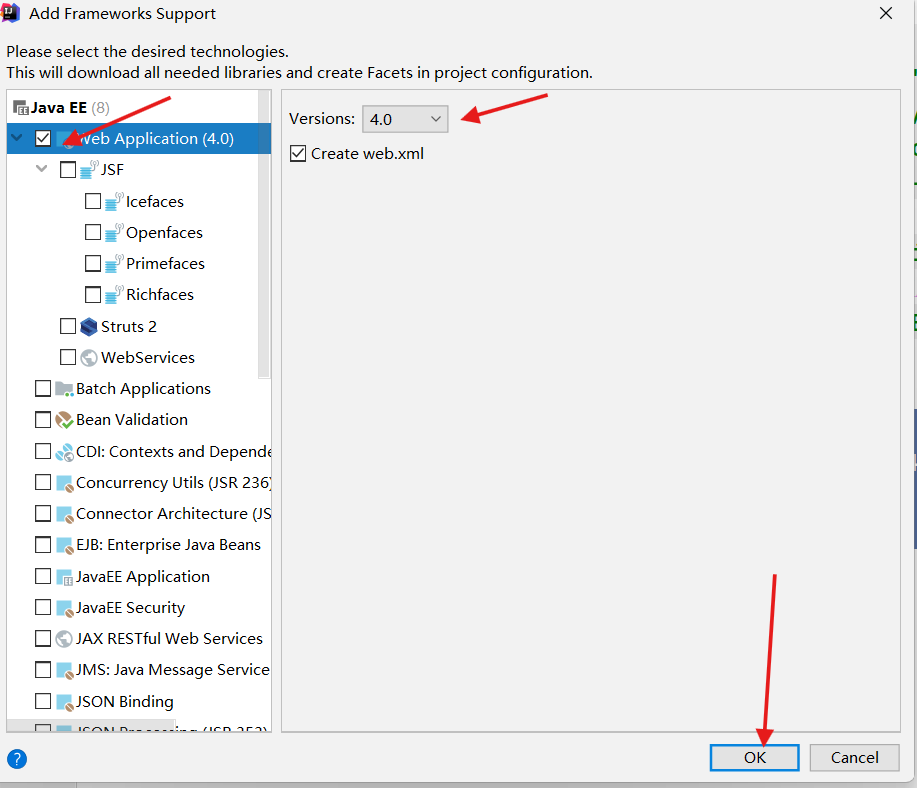Image resolution: width=917 pixels, height=788 pixels.
Task: Click the WebServices globe icon
Action: [x=89, y=357]
